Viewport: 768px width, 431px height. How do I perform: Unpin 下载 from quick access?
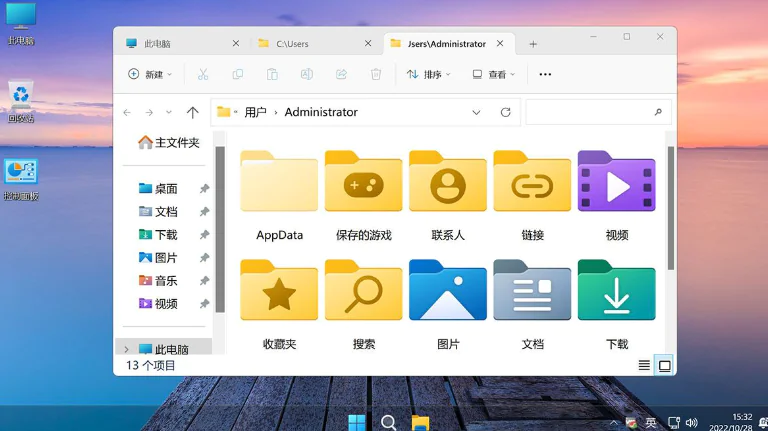tap(204, 235)
